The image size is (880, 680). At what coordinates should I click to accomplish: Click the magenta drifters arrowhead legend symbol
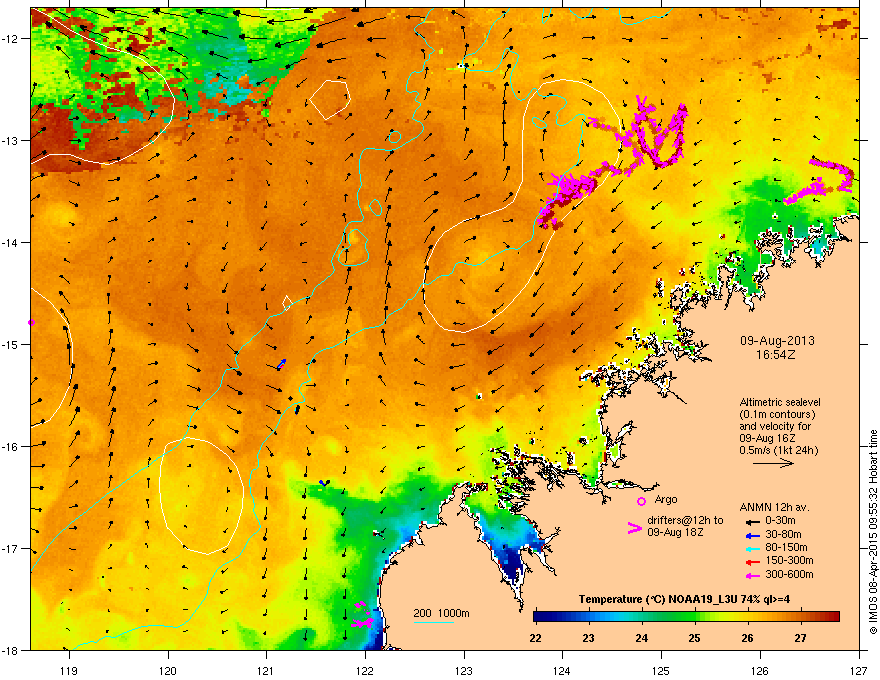tap(634, 528)
